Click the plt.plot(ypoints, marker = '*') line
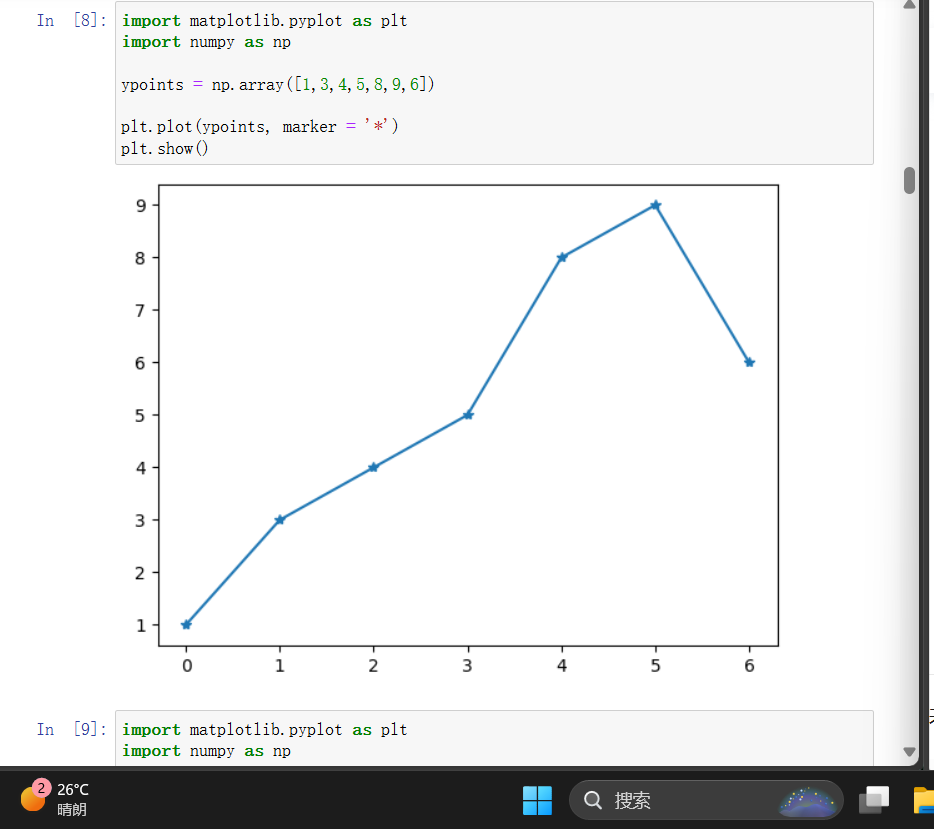The height and width of the screenshot is (829, 934). pyautogui.click(x=260, y=127)
